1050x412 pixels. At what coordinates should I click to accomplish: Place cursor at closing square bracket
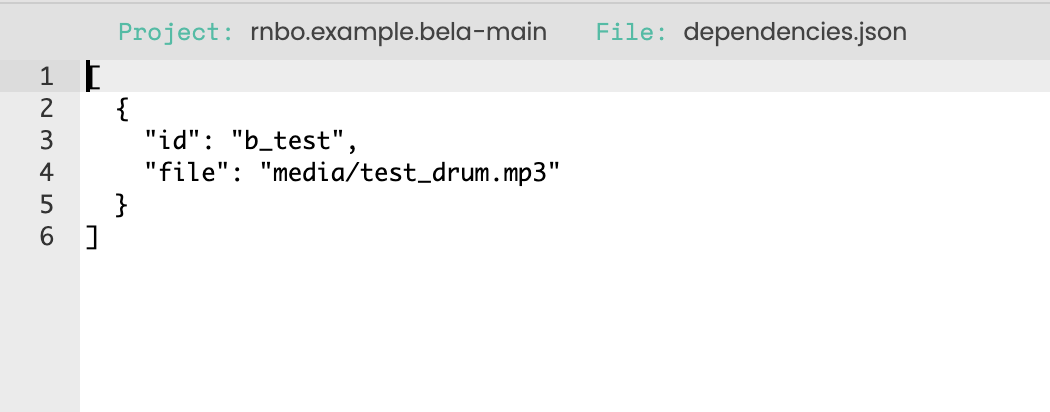click(92, 238)
